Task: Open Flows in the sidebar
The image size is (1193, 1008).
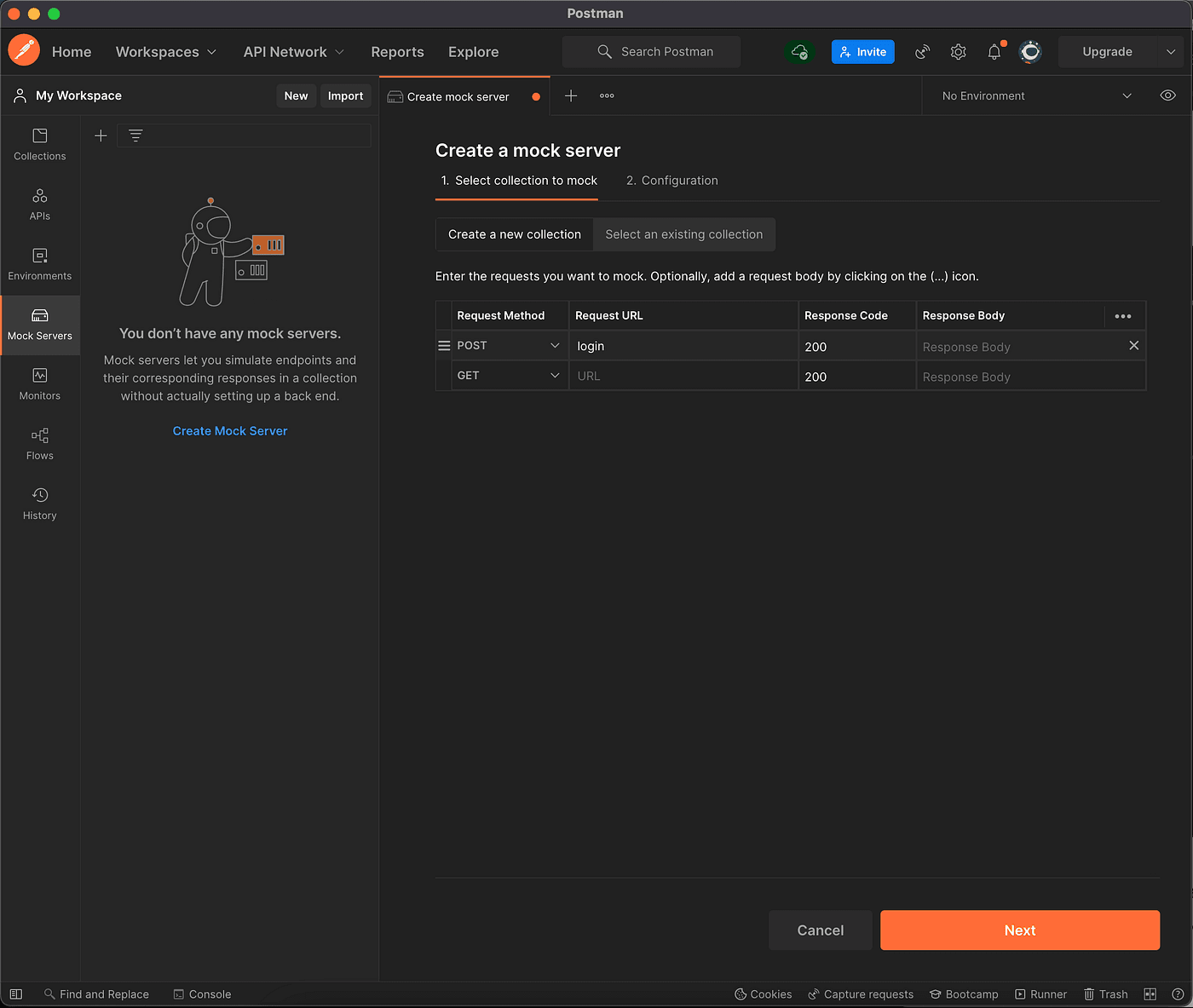Action: (x=40, y=444)
